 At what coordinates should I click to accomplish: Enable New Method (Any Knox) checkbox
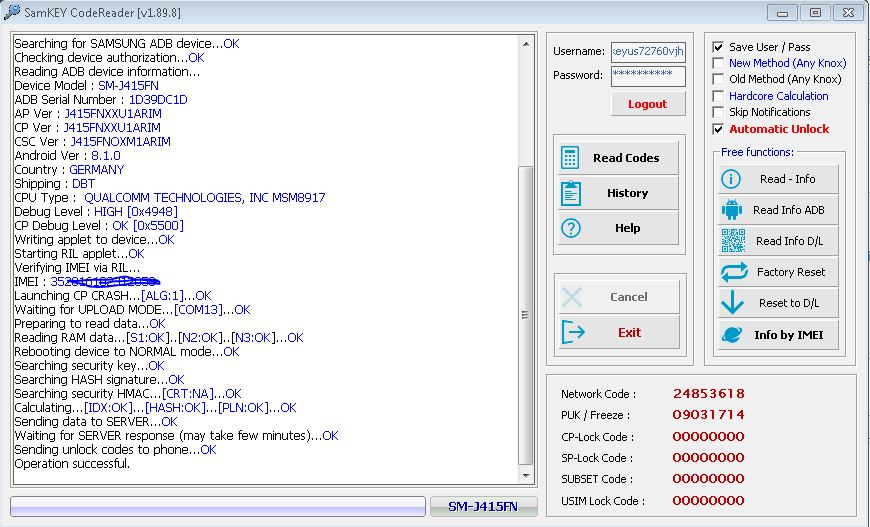[x=718, y=63]
